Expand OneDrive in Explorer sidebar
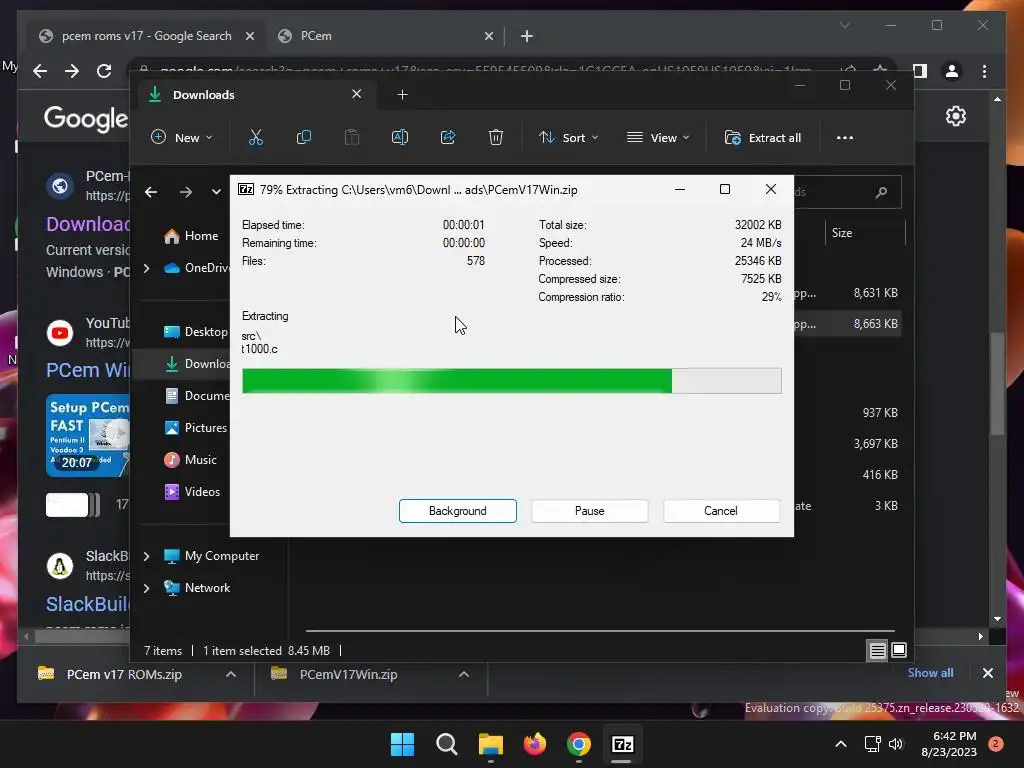Image resolution: width=1024 pixels, height=768 pixels. pos(146,268)
